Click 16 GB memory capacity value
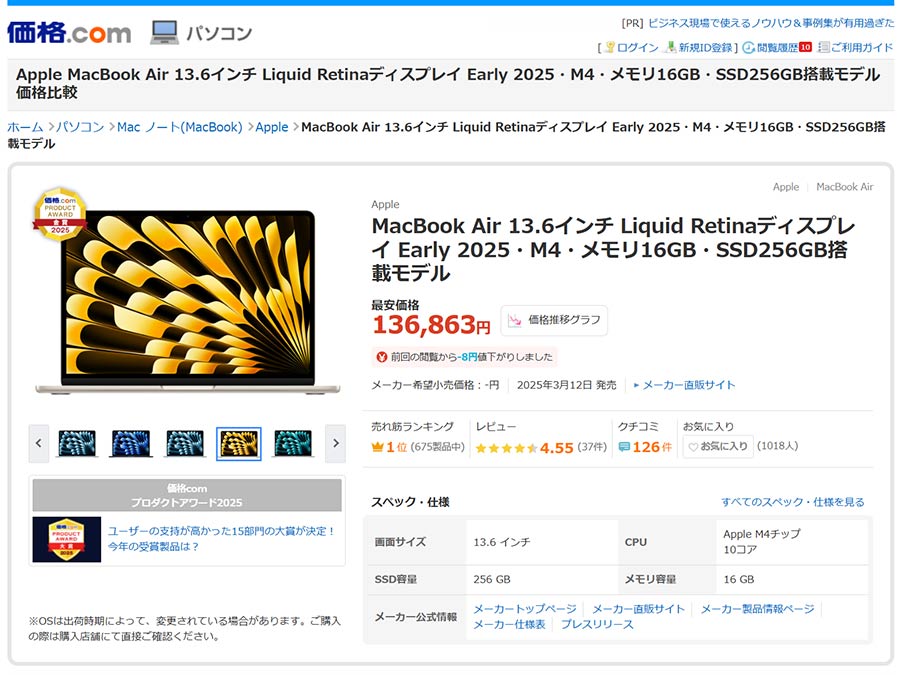 pos(739,579)
